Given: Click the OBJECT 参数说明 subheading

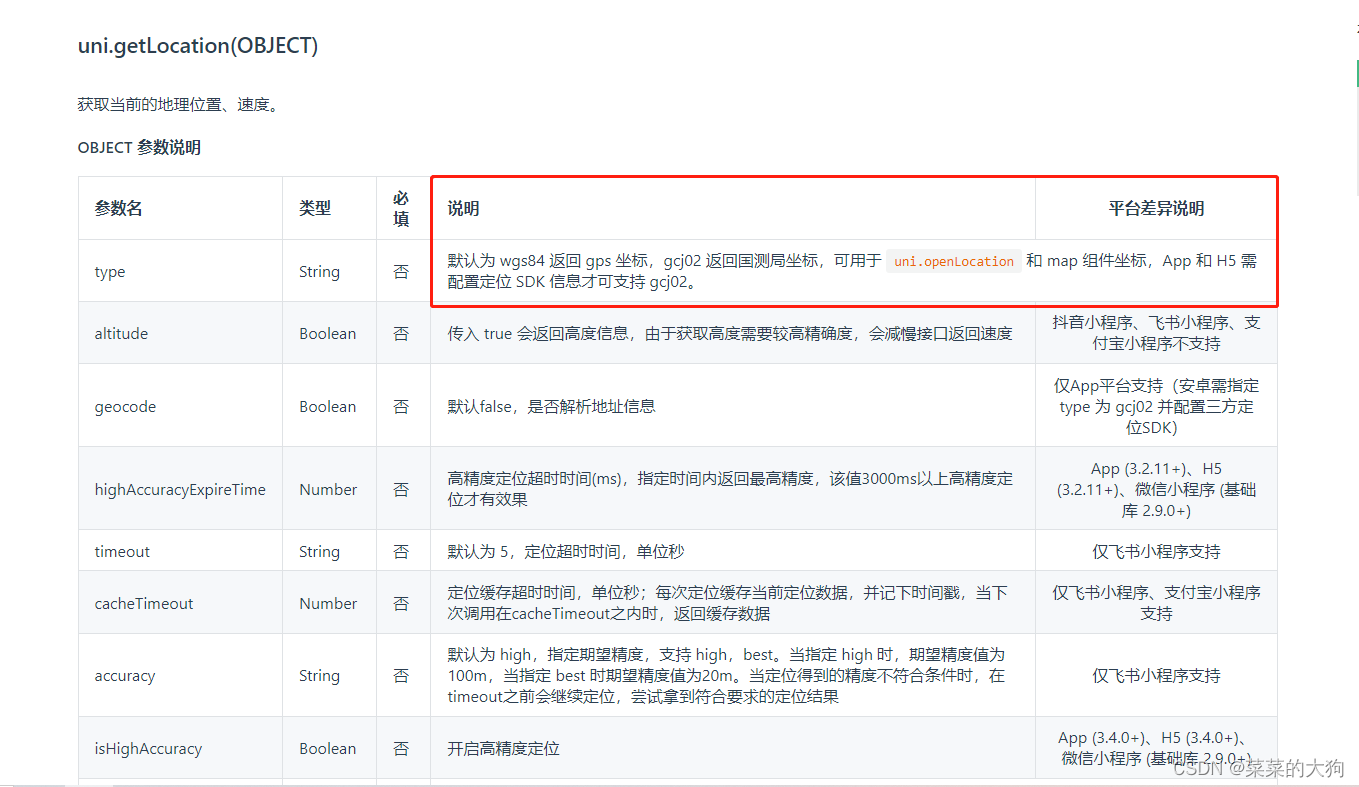Looking at the screenshot, I should (139, 147).
